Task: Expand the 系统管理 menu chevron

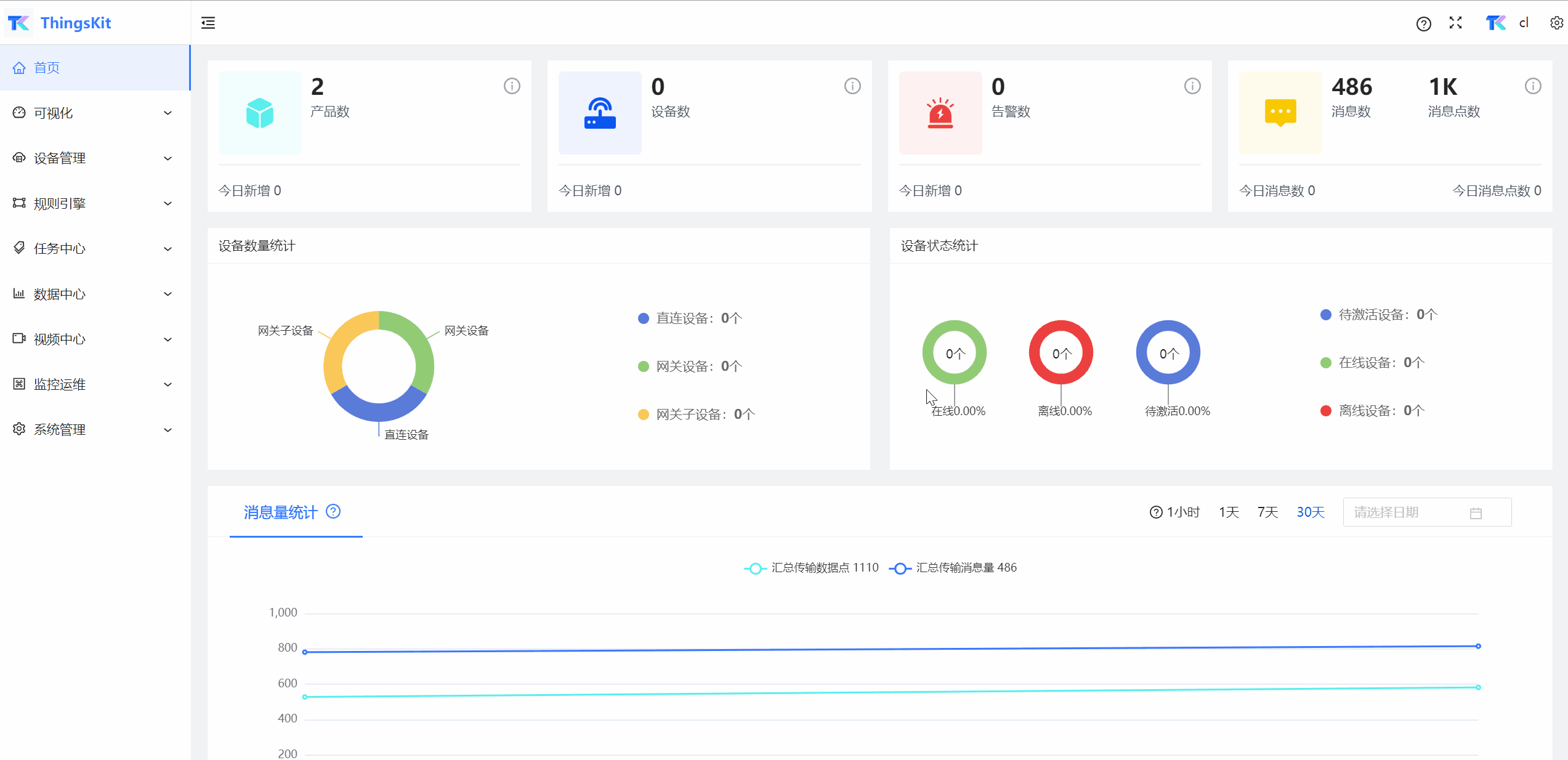Action: click(168, 430)
